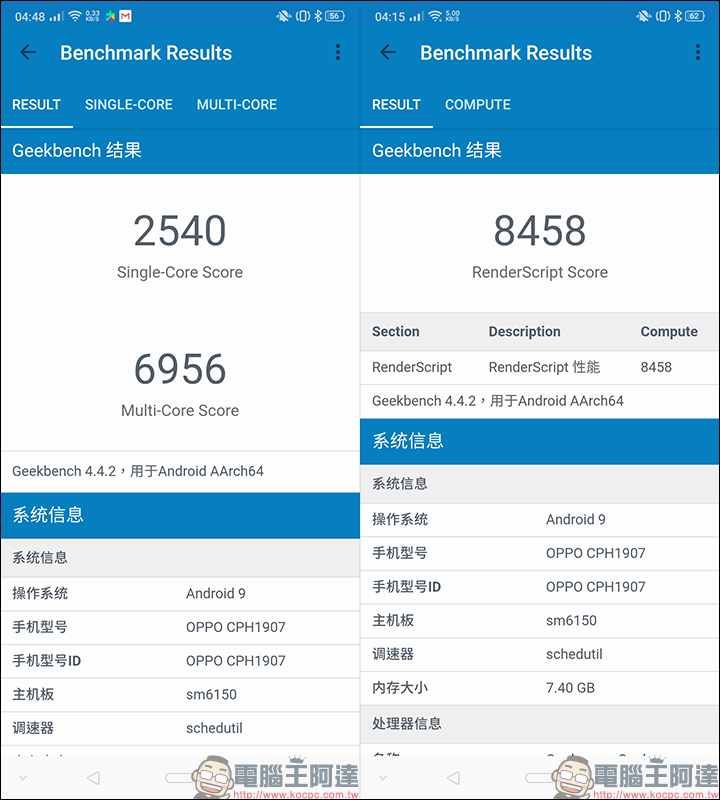Viewport: 720px width, 800px height.
Task: Tap 手机型号ID row on right screen
Action: click(x=539, y=587)
